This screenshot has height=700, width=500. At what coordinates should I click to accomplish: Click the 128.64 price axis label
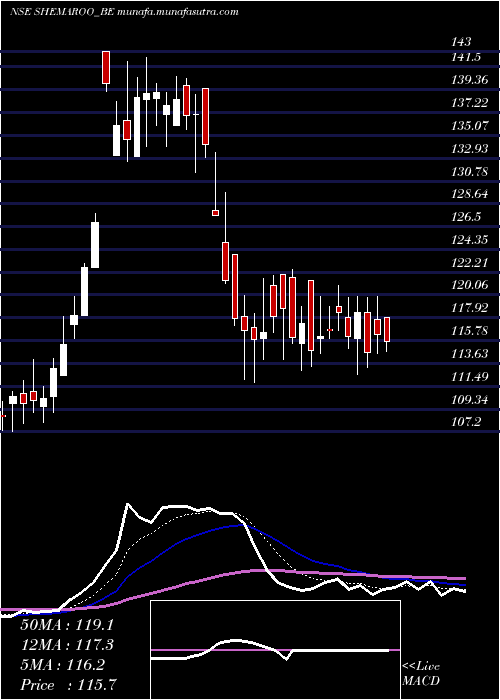tap(469, 194)
